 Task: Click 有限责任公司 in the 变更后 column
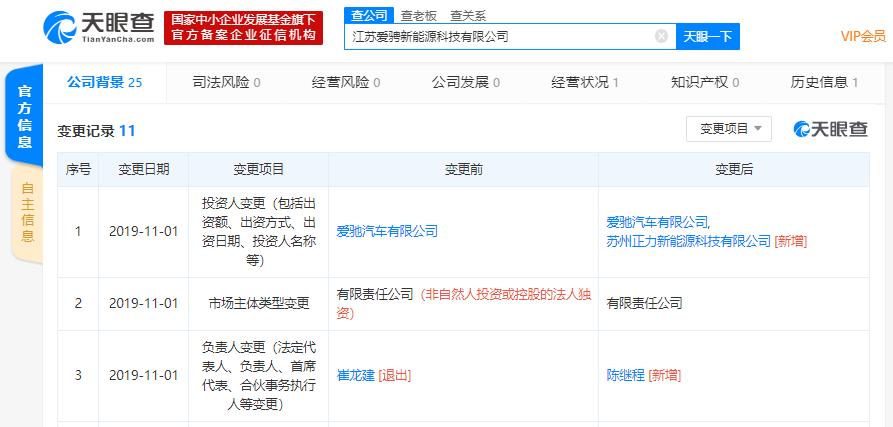(x=644, y=303)
